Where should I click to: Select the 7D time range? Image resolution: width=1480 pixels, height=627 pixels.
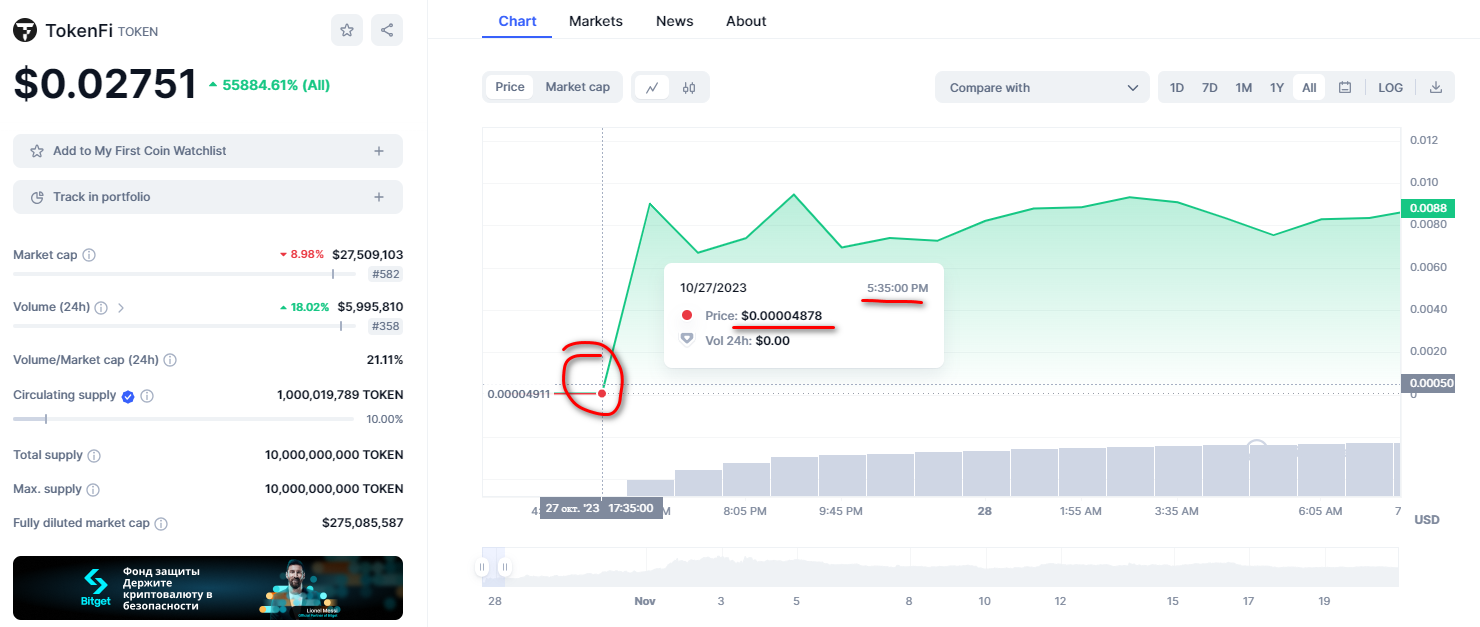(x=1209, y=88)
